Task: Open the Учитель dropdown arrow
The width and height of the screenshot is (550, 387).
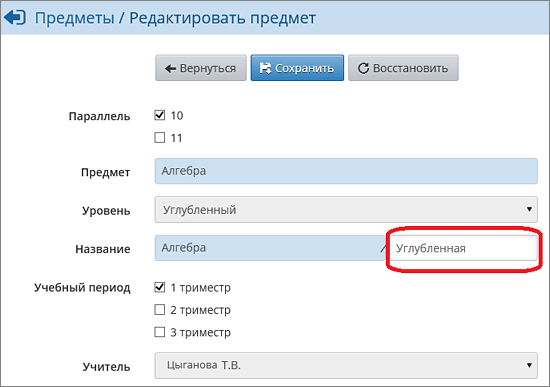Action: click(529, 365)
